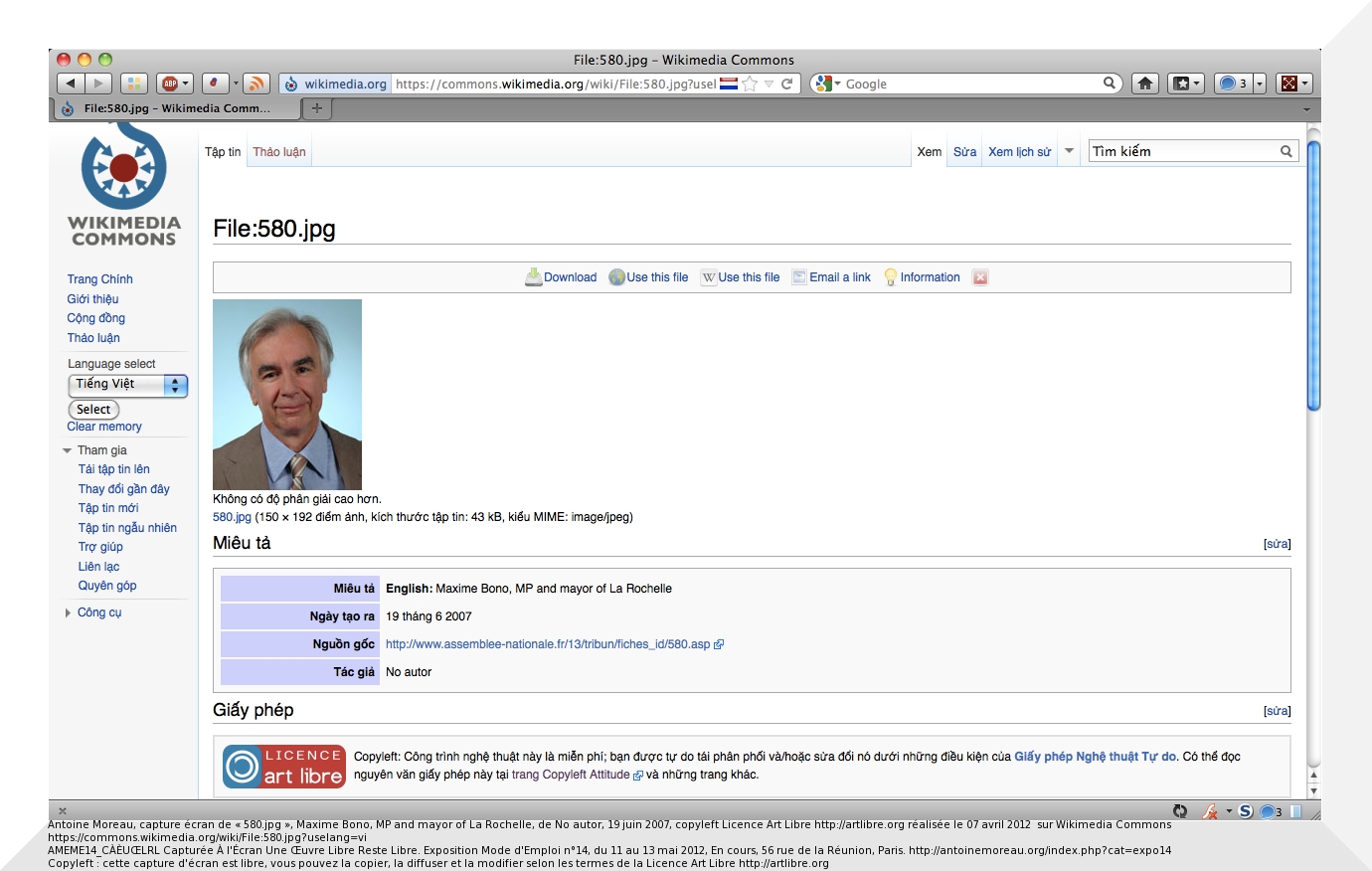Click the Adblock Plus toolbar icon
Viewport: 1372px width, 871px height.
(170, 84)
